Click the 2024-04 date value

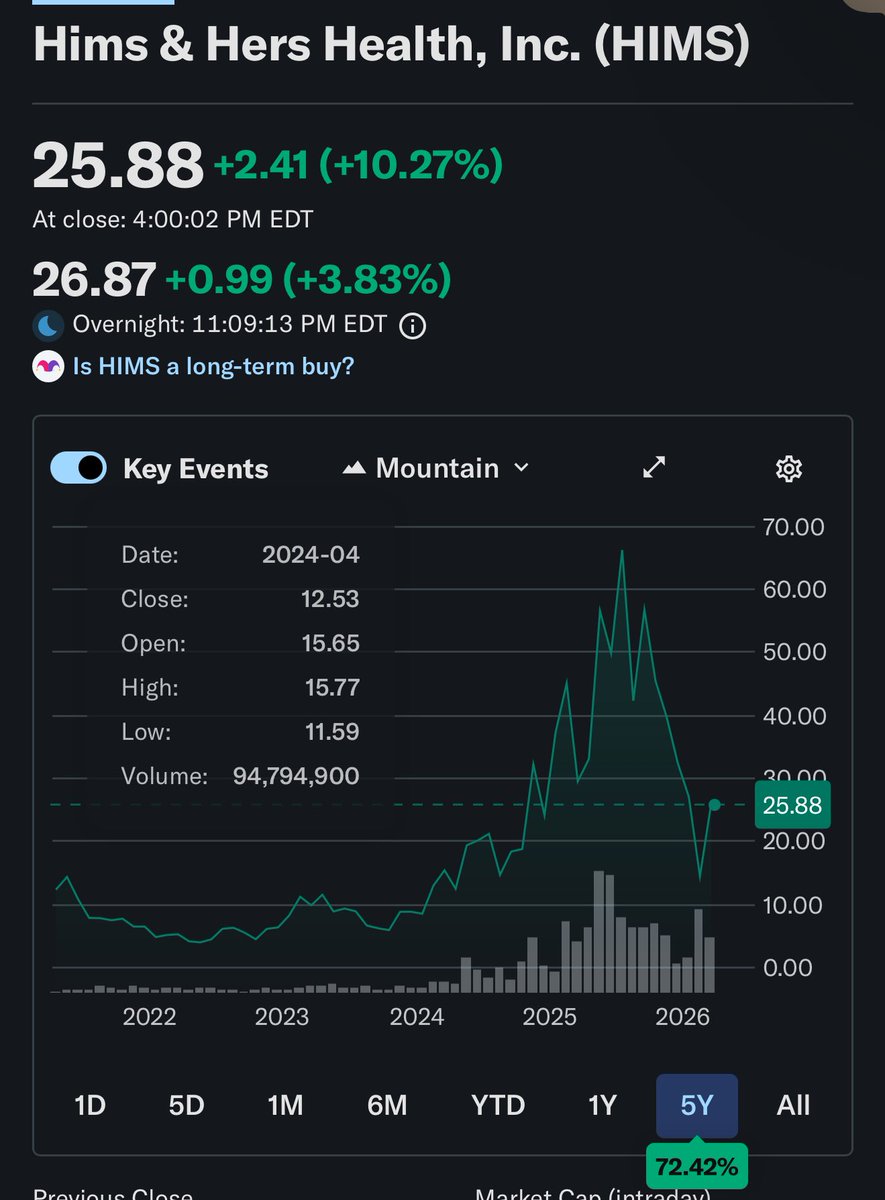(311, 555)
